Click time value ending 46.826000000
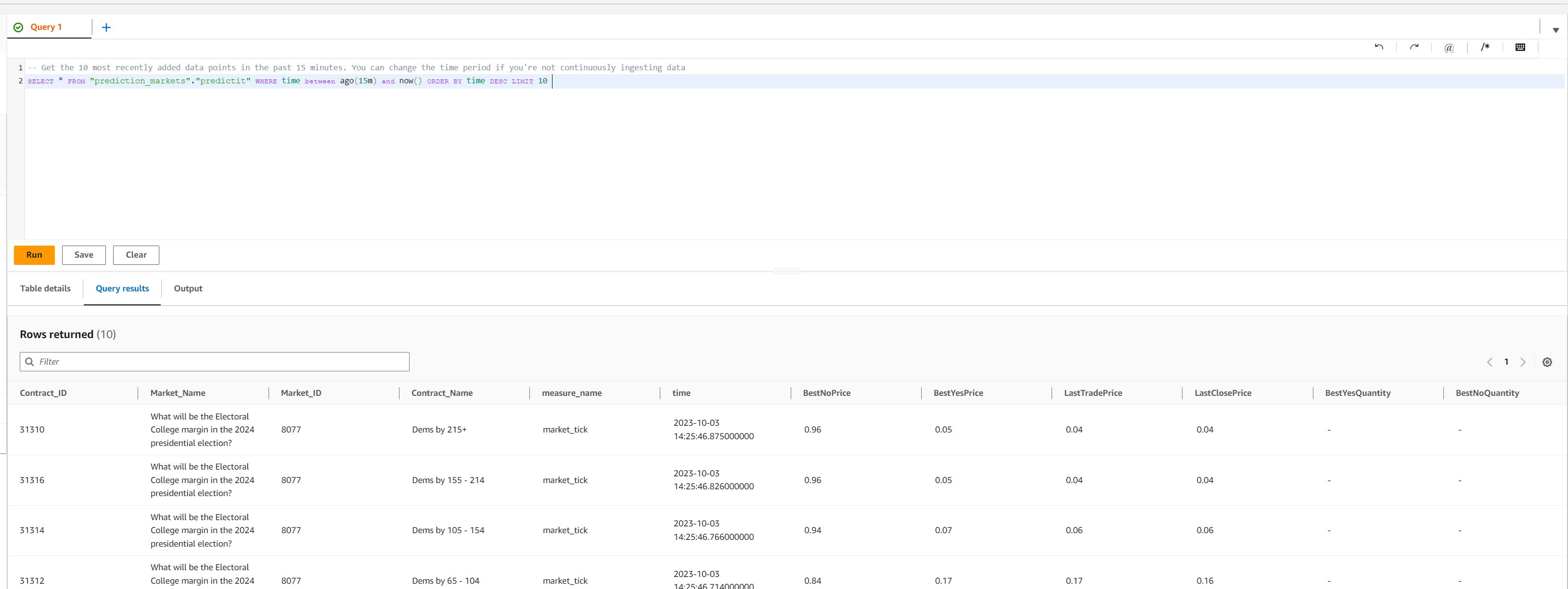This screenshot has height=589, width=1568. point(713,480)
